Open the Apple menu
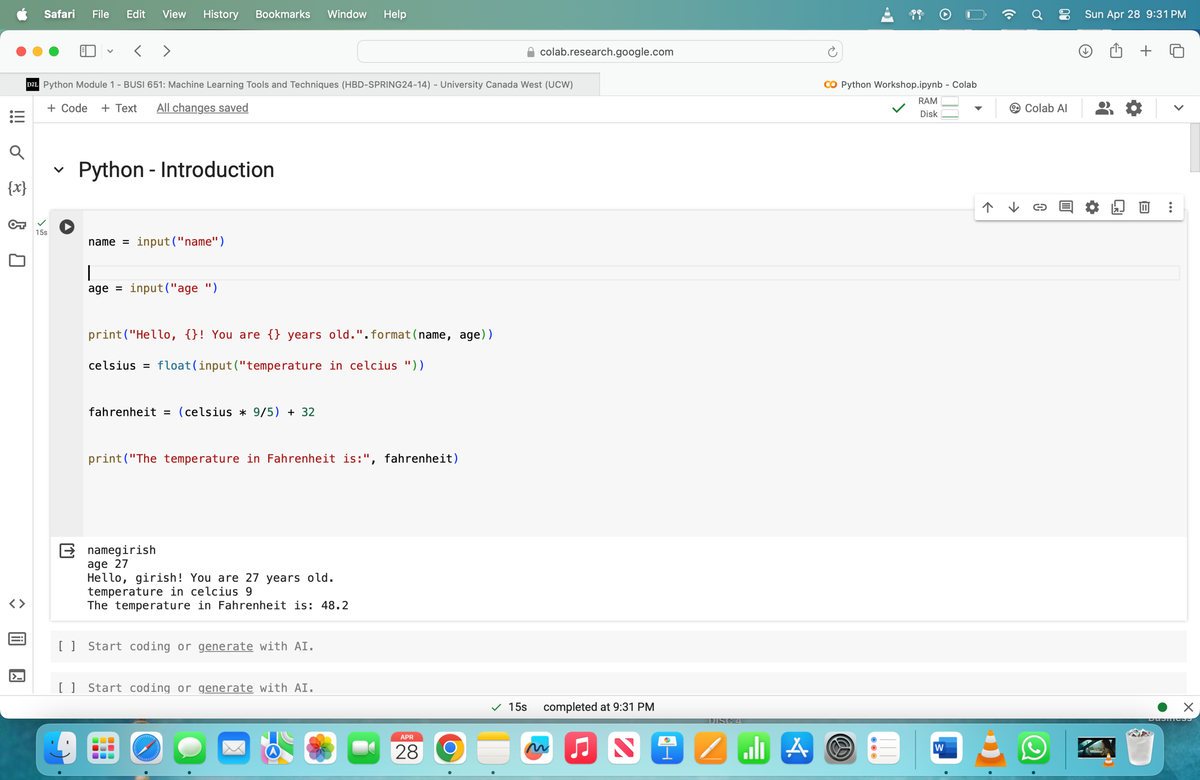Screen dimensions: 1200x780 [20, 14]
